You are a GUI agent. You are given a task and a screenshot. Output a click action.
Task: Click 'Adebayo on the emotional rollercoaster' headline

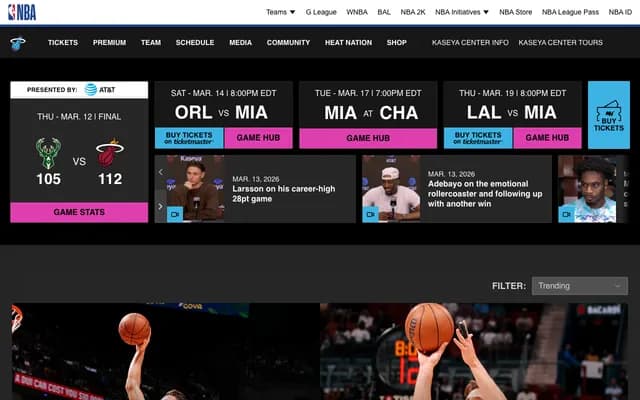485,194
